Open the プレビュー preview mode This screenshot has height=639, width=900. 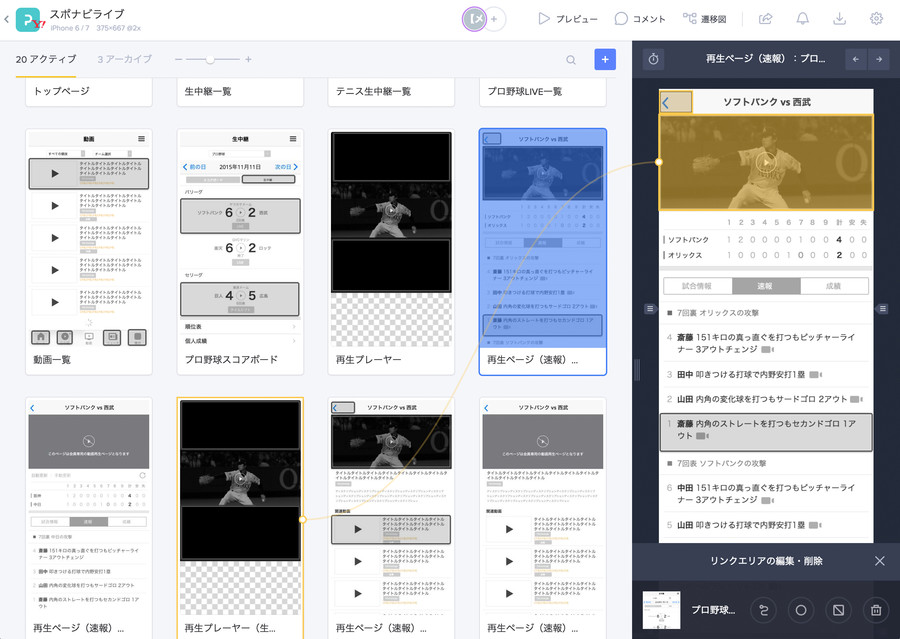(x=568, y=19)
